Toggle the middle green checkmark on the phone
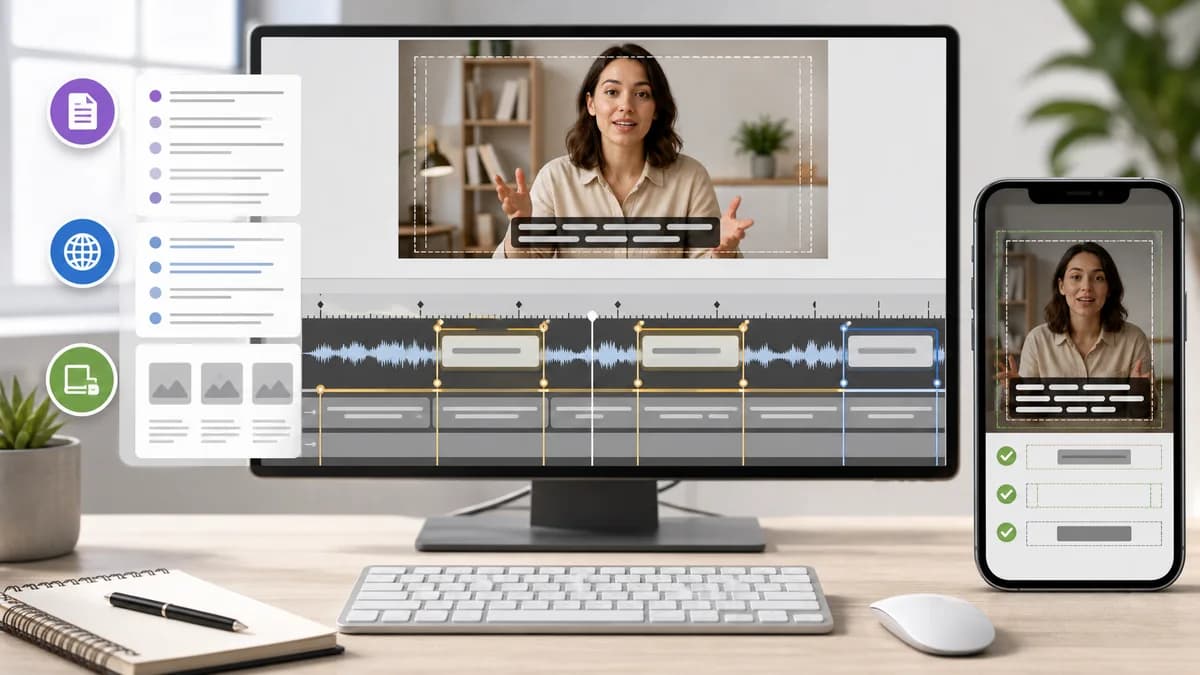Viewport: 1200px width, 675px height. (1006, 494)
